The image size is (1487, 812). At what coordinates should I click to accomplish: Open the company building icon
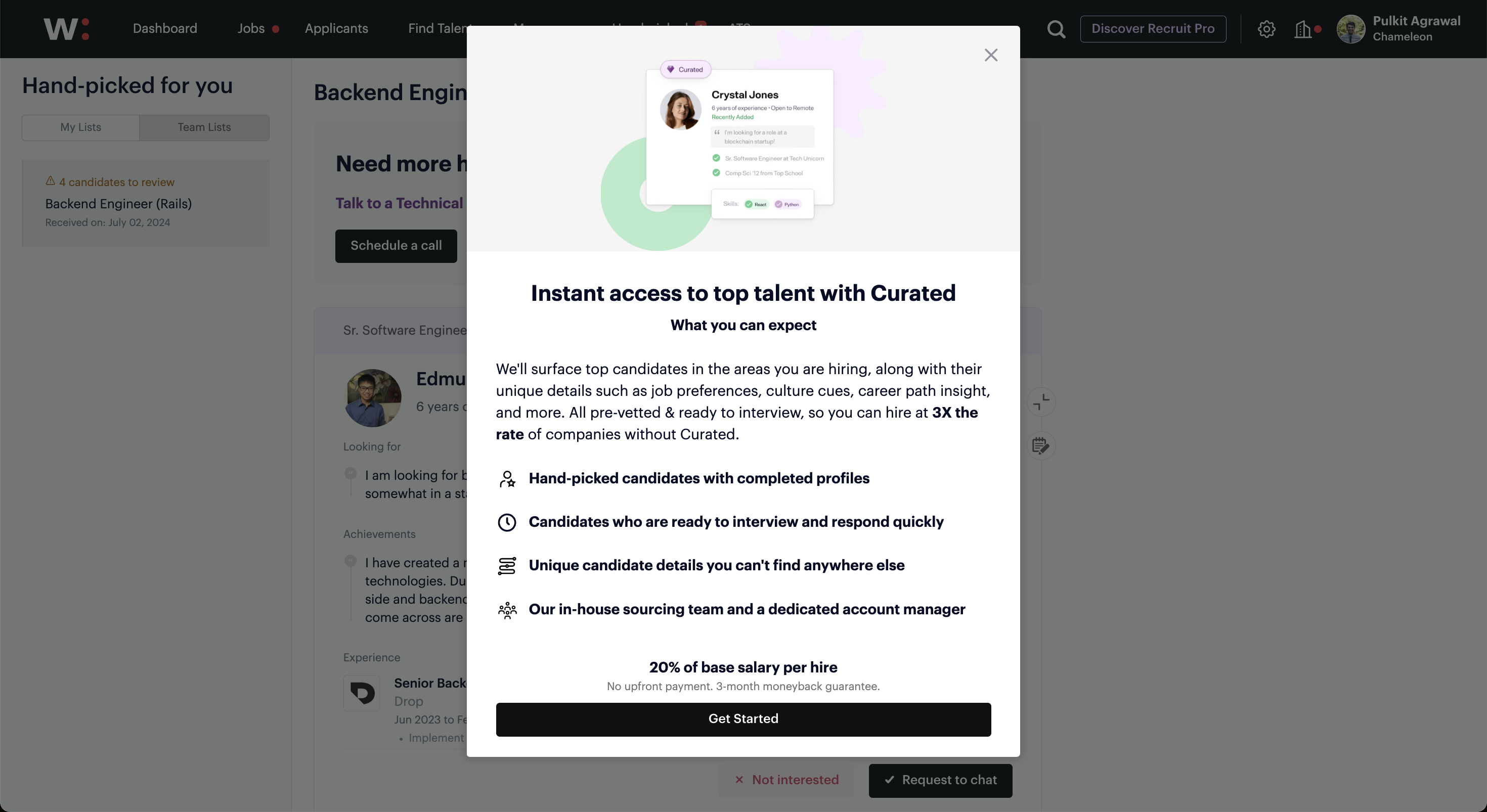pyautogui.click(x=1302, y=29)
